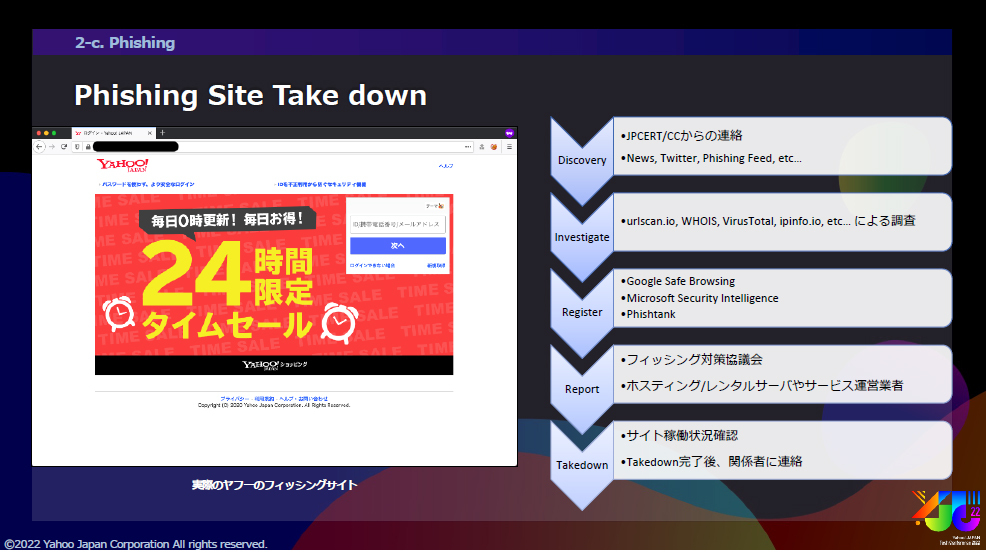
Task: Select the ログイン - Yahoo! JAPAN tab
Action: [112, 133]
